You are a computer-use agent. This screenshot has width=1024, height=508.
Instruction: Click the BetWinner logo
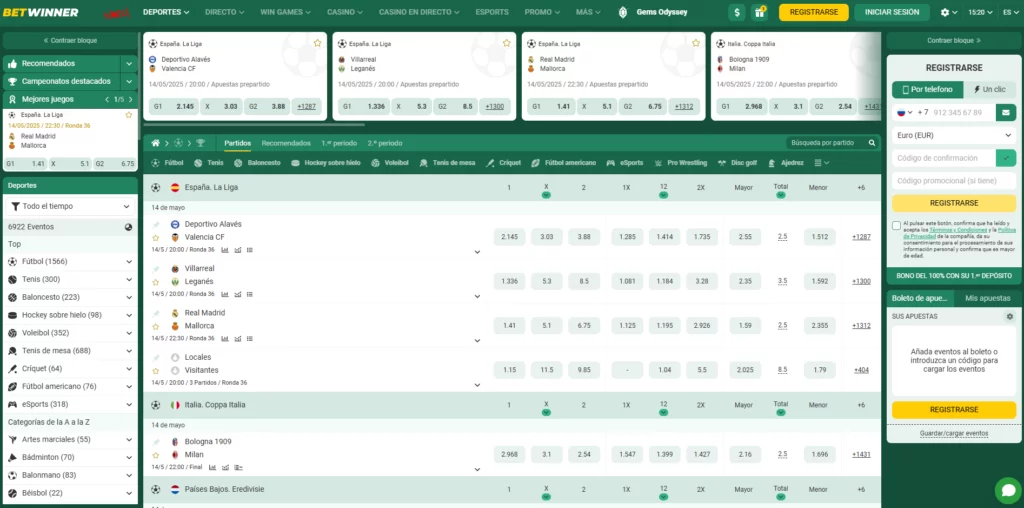pyautogui.click(x=40, y=12)
